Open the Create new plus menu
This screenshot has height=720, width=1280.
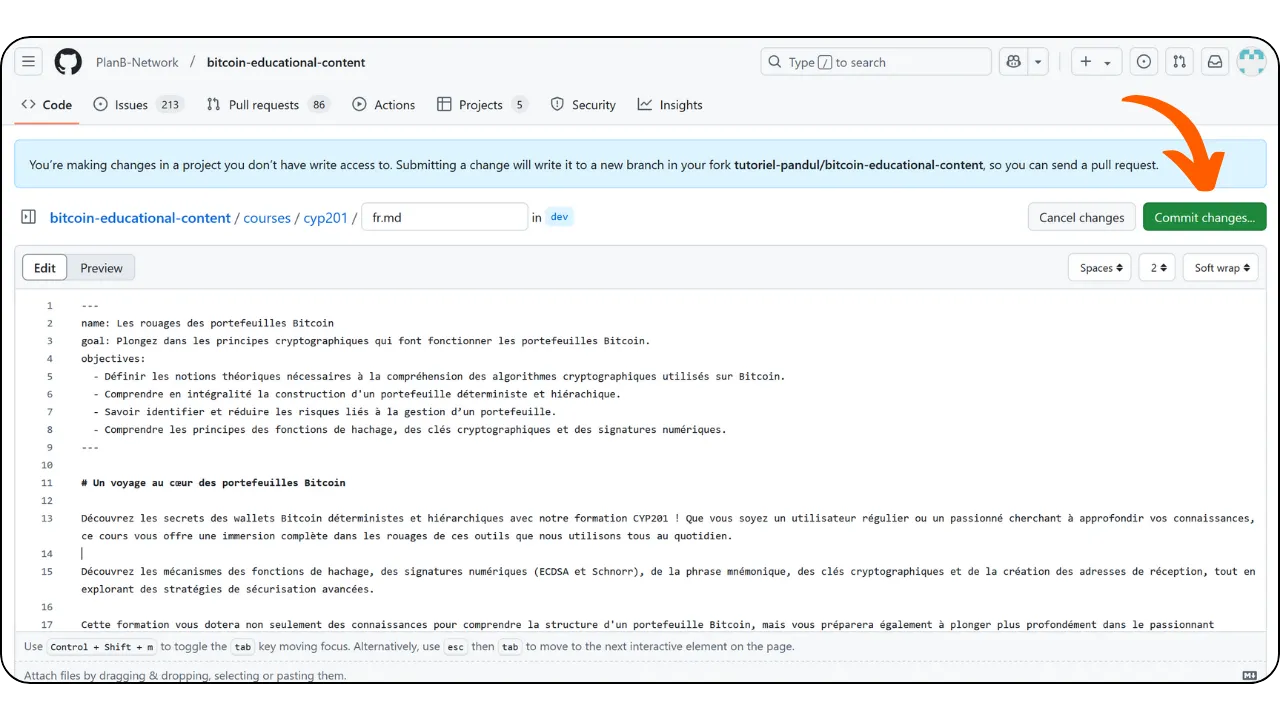(x=1096, y=62)
